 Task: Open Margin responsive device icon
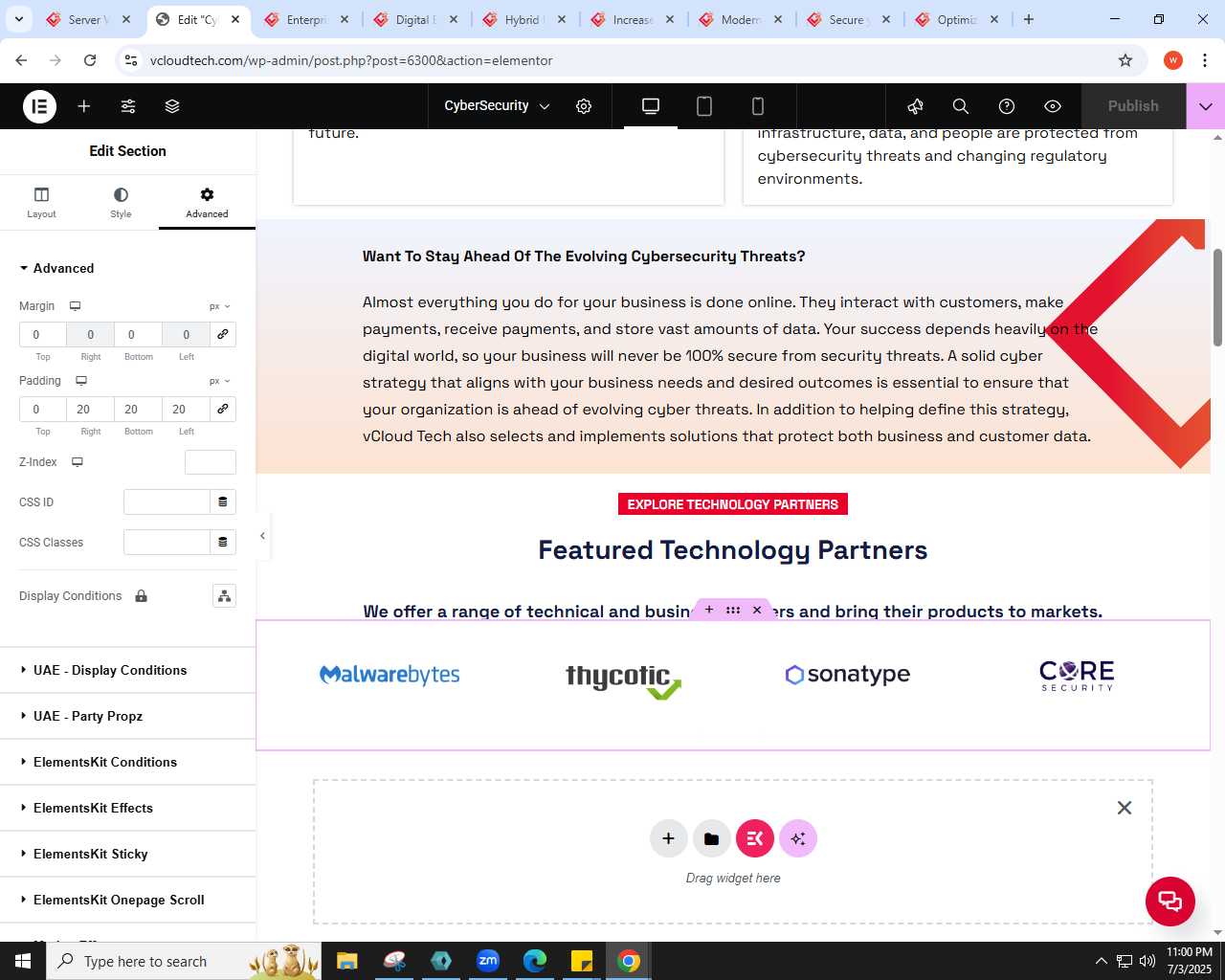(75, 306)
